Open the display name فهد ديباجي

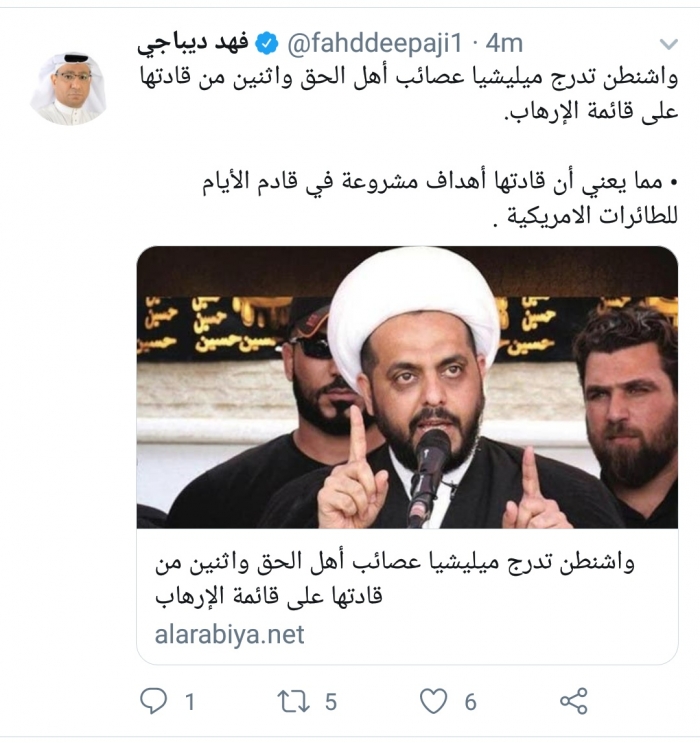192,44
